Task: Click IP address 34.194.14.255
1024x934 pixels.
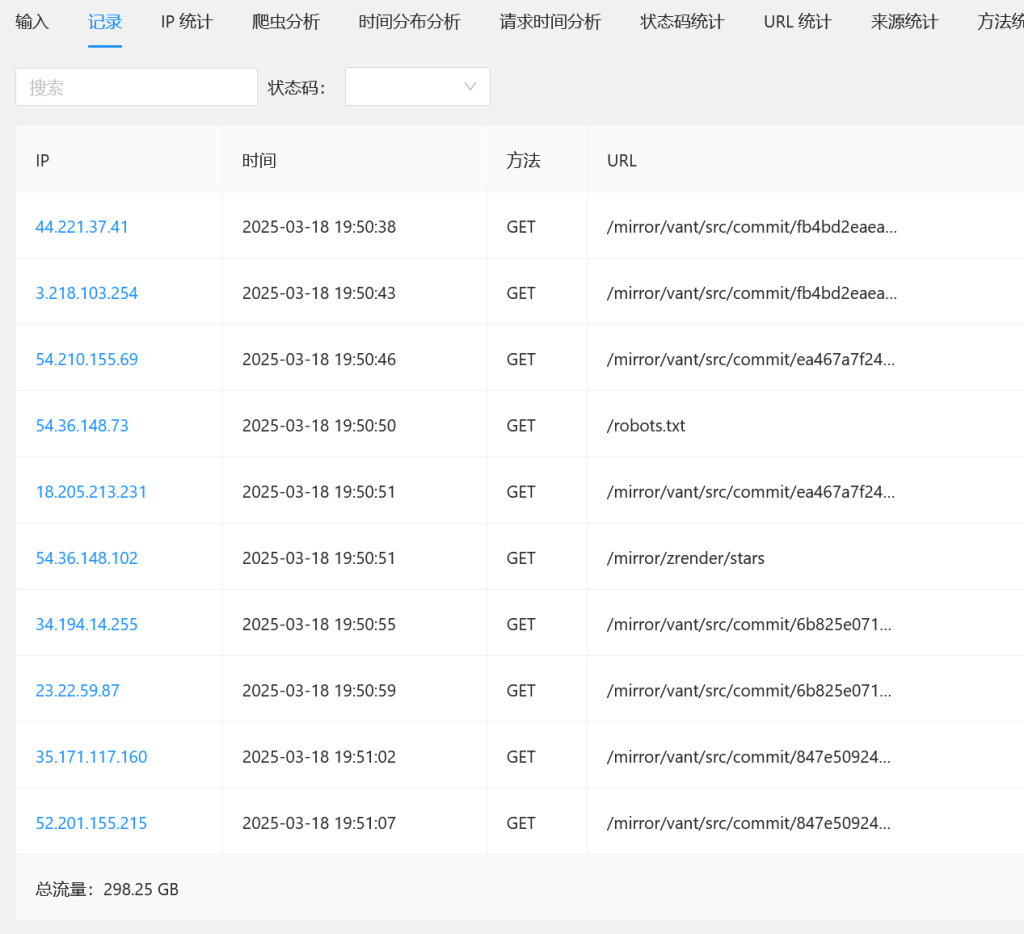Action: tap(87, 624)
